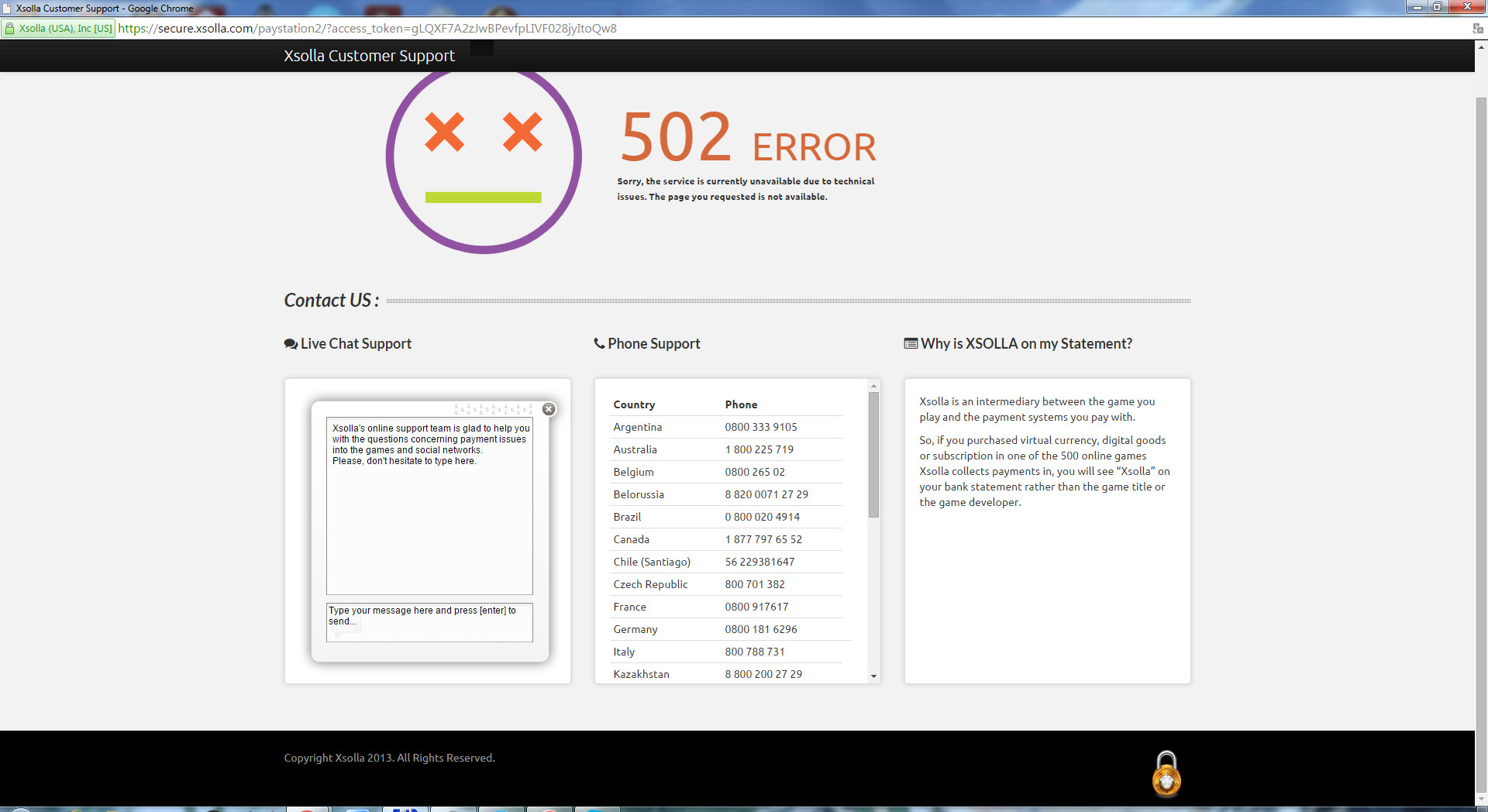
Task: Select the France country row
Action: click(727, 607)
